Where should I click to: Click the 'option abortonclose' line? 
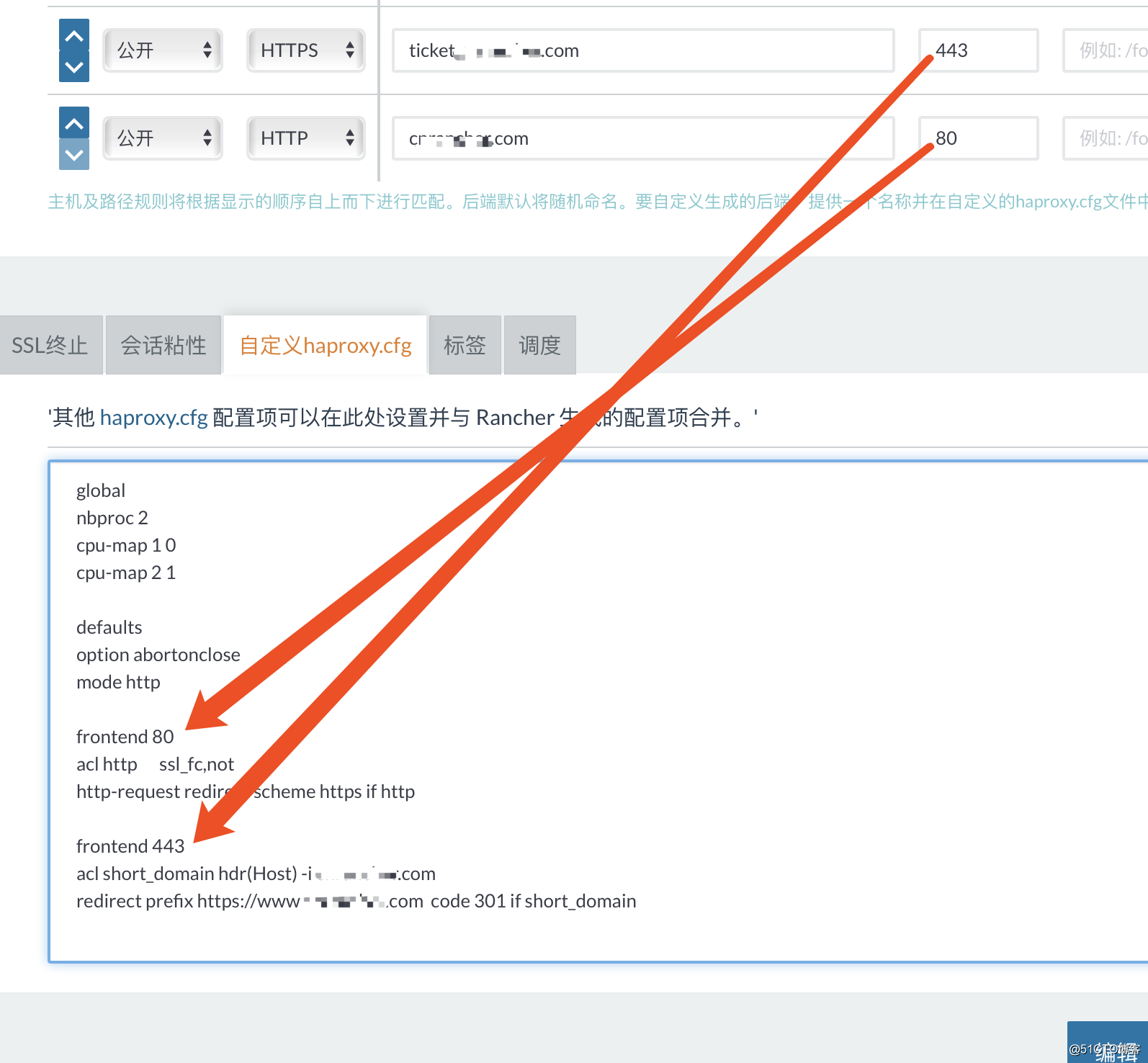coord(158,655)
